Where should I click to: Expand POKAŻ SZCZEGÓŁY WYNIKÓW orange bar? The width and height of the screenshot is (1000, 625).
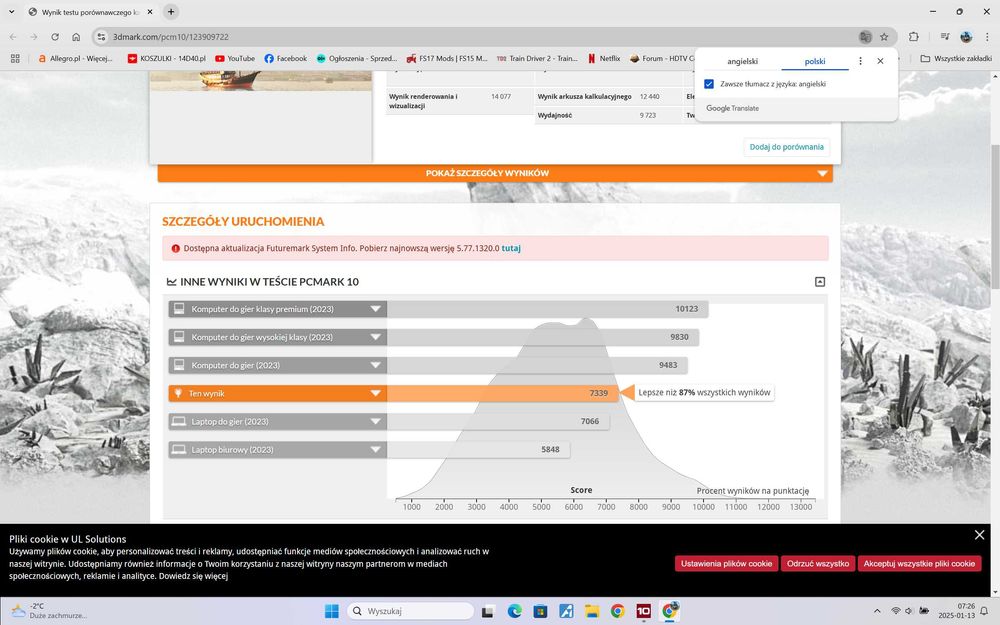click(x=495, y=173)
